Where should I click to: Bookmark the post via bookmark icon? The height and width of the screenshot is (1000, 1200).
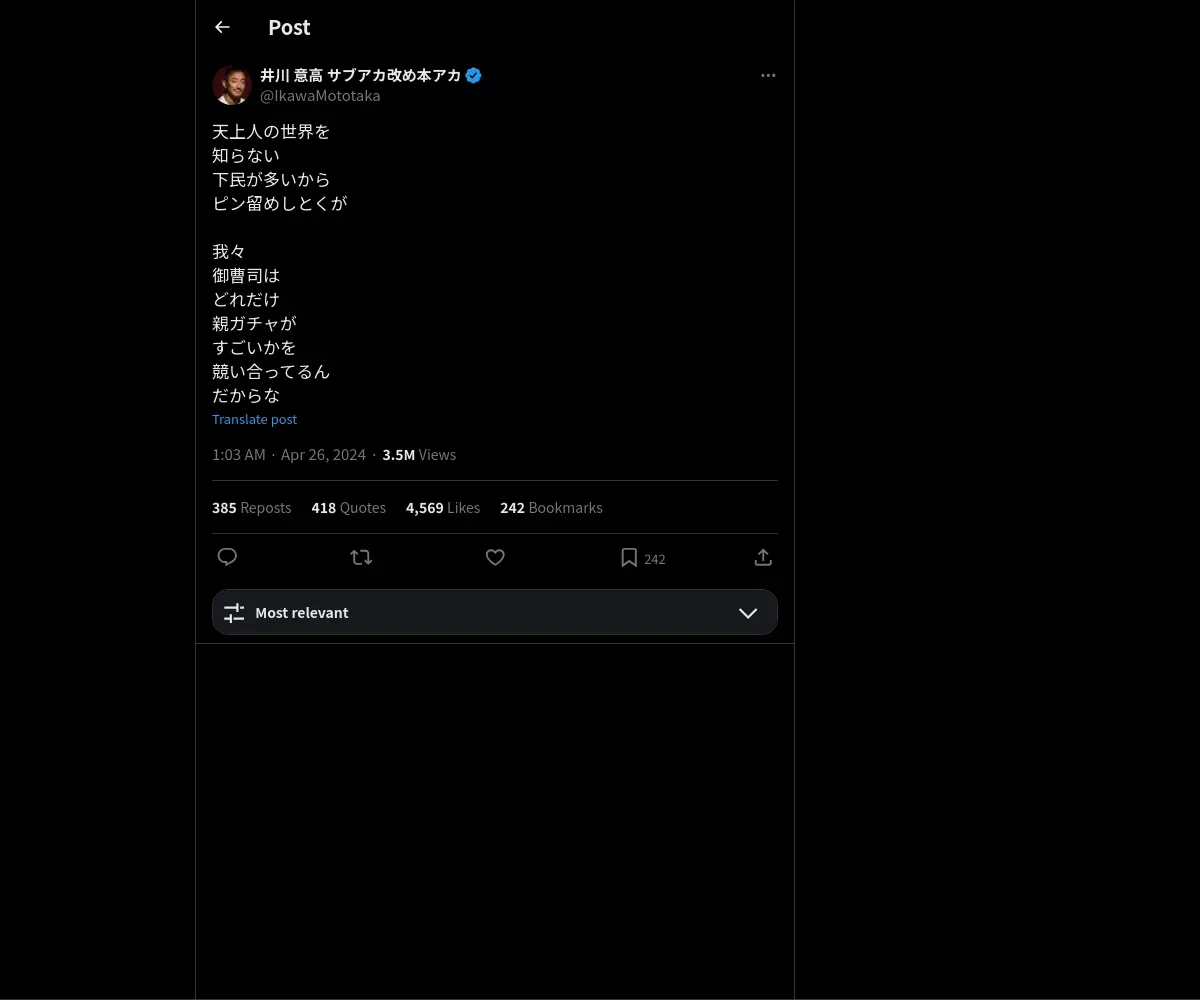(x=629, y=557)
